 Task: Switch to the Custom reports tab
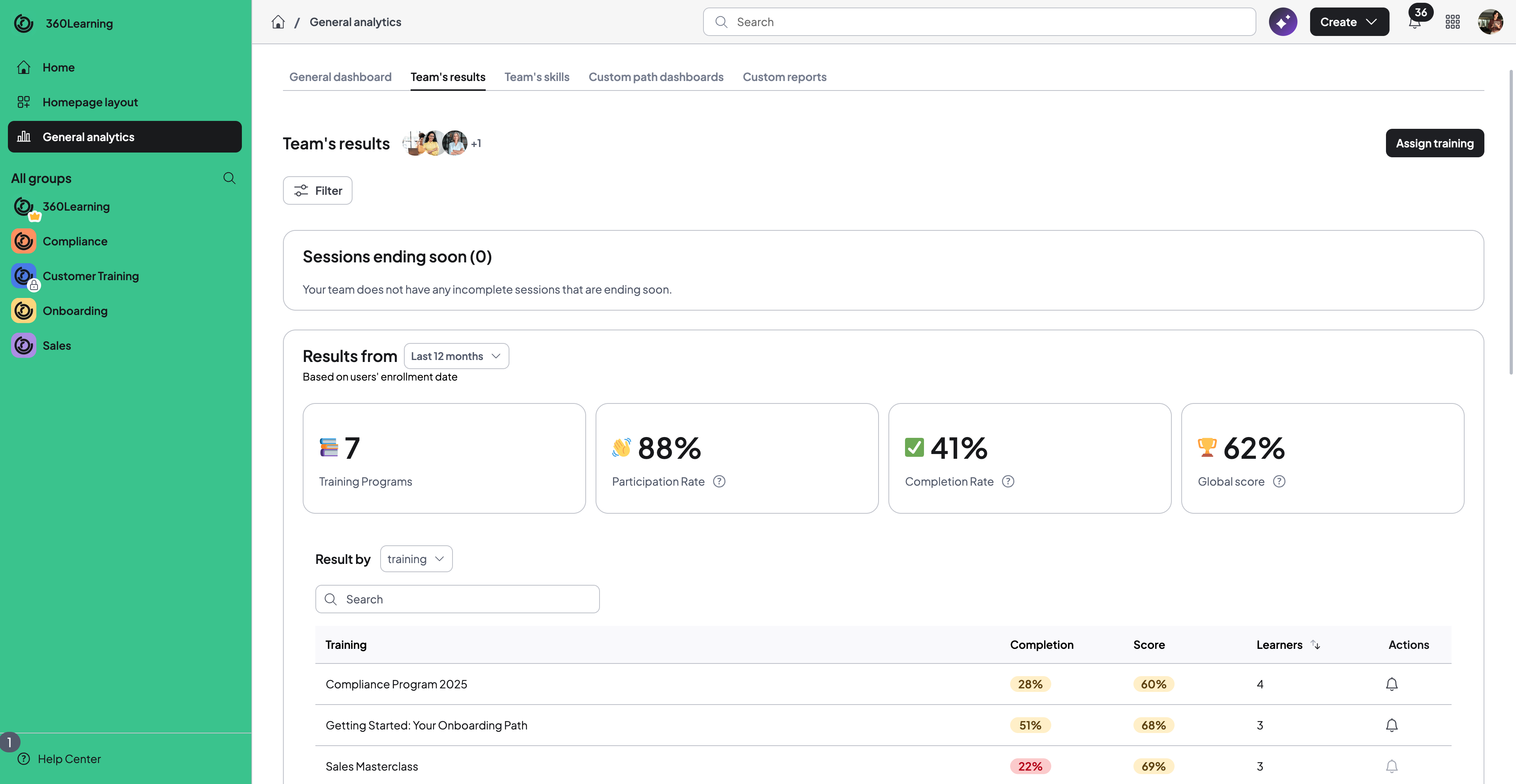(x=784, y=77)
